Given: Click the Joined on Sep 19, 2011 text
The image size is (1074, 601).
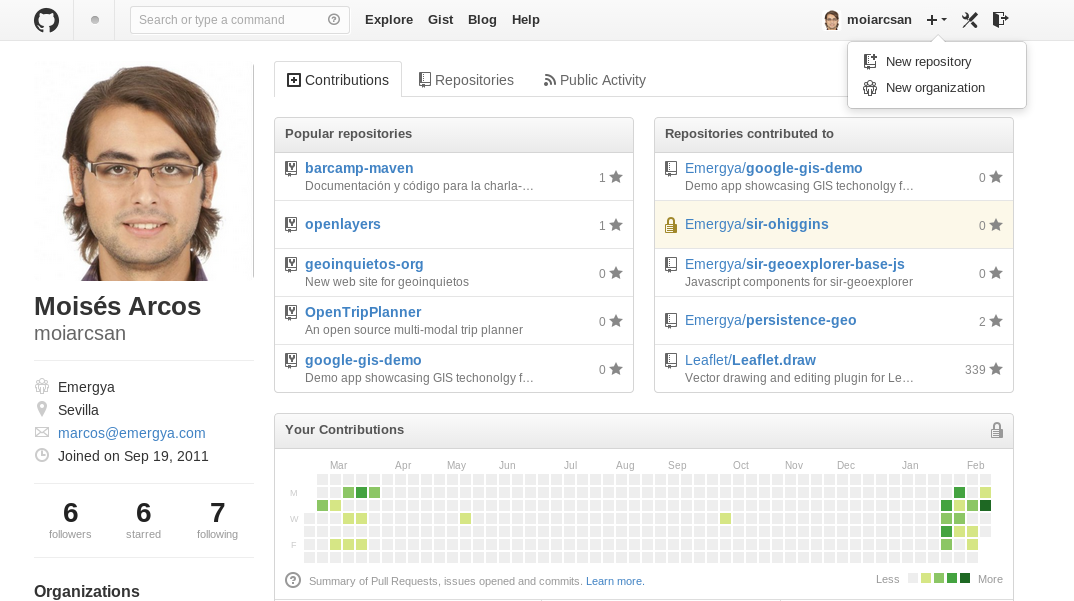Looking at the screenshot, I should [133, 456].
